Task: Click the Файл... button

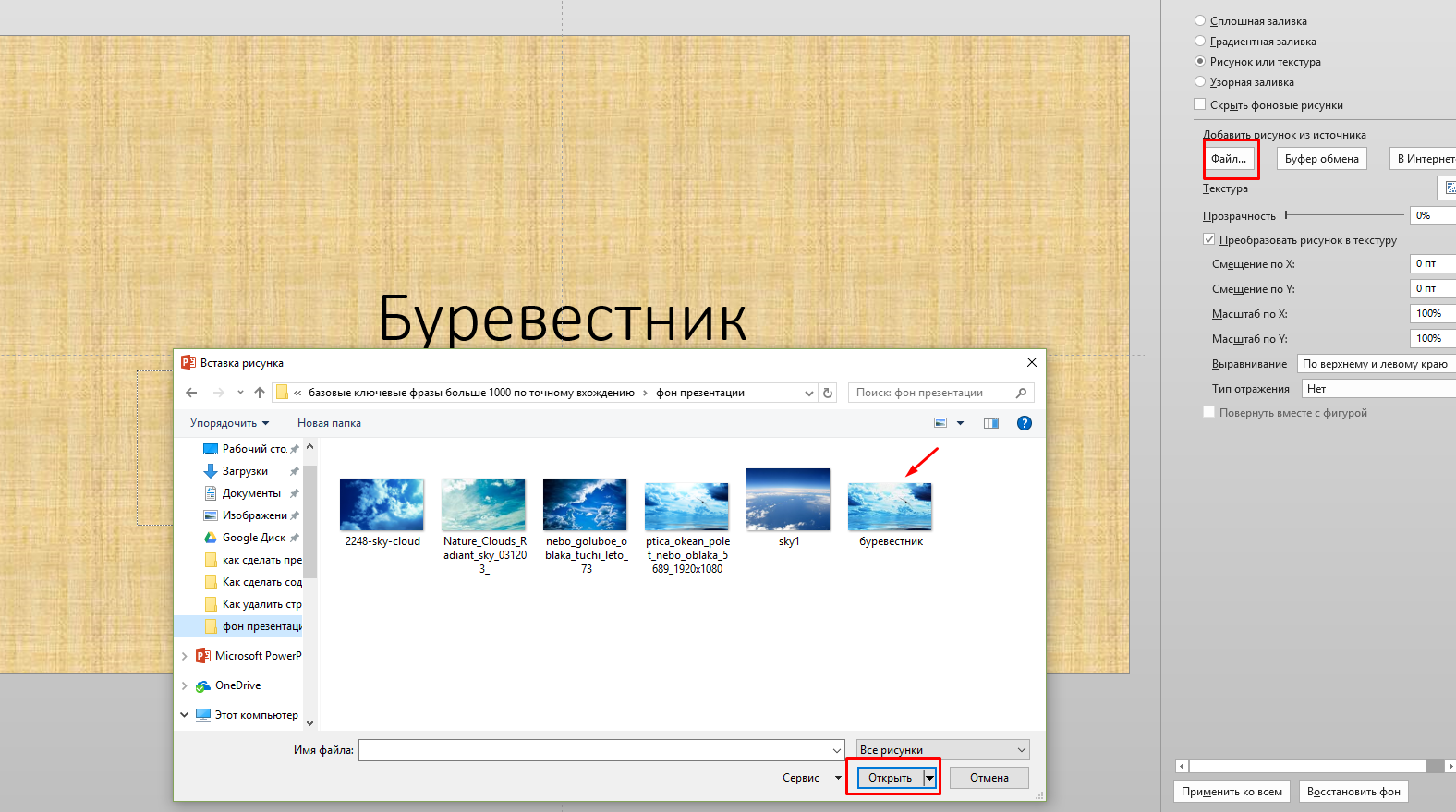Action: pyautogui.click(x=1230, y=159)
